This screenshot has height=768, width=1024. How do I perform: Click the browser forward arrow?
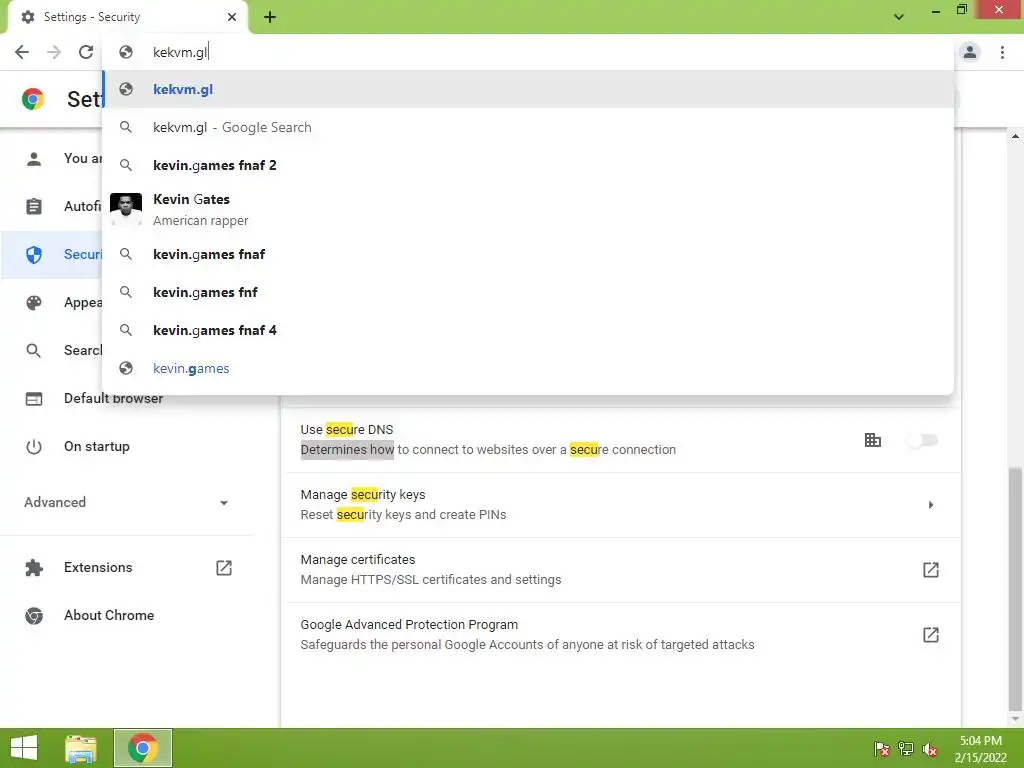click(x=54, y=52)
